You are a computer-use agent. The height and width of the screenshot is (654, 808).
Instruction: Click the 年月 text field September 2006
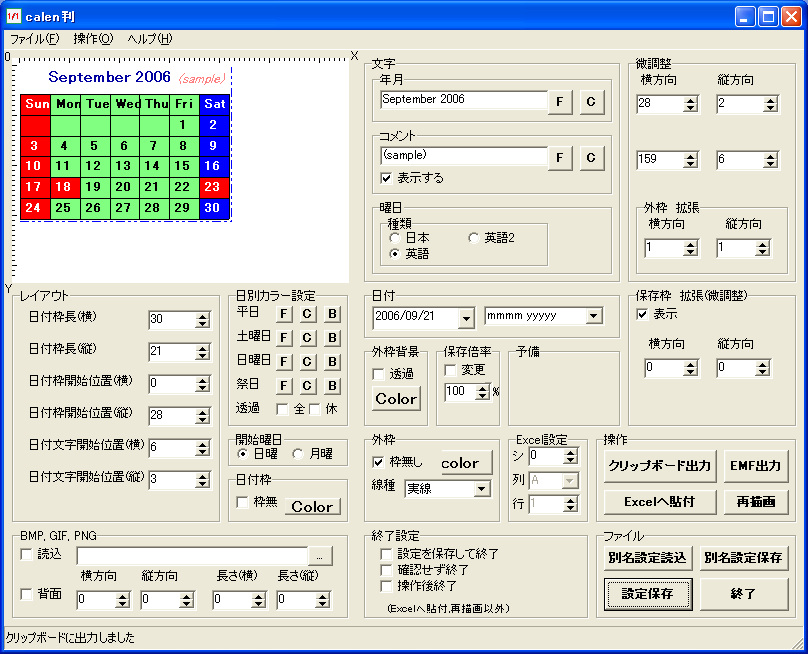pyautogui.click(x=464, y=99)
